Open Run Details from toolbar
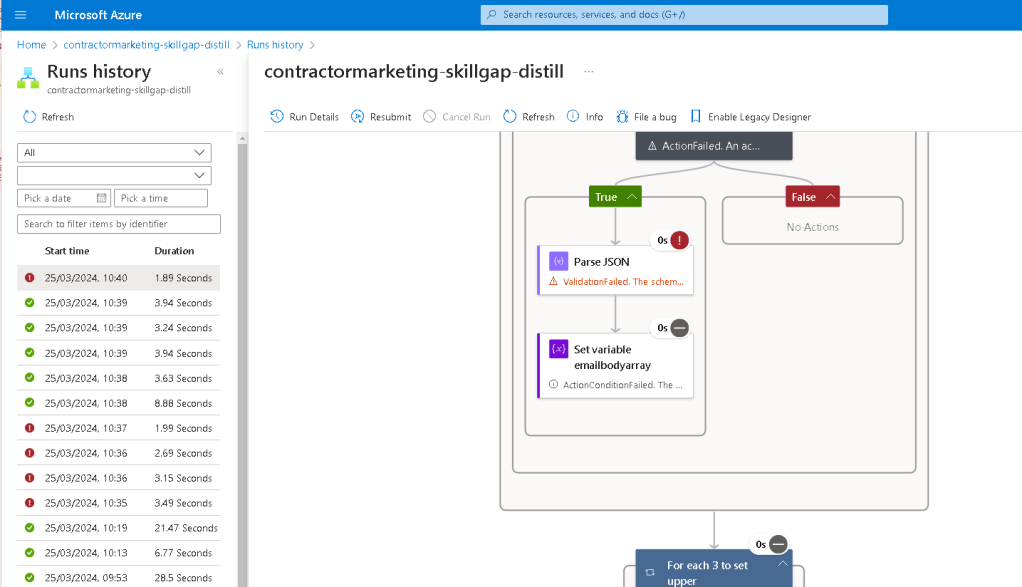 (304, 117)
